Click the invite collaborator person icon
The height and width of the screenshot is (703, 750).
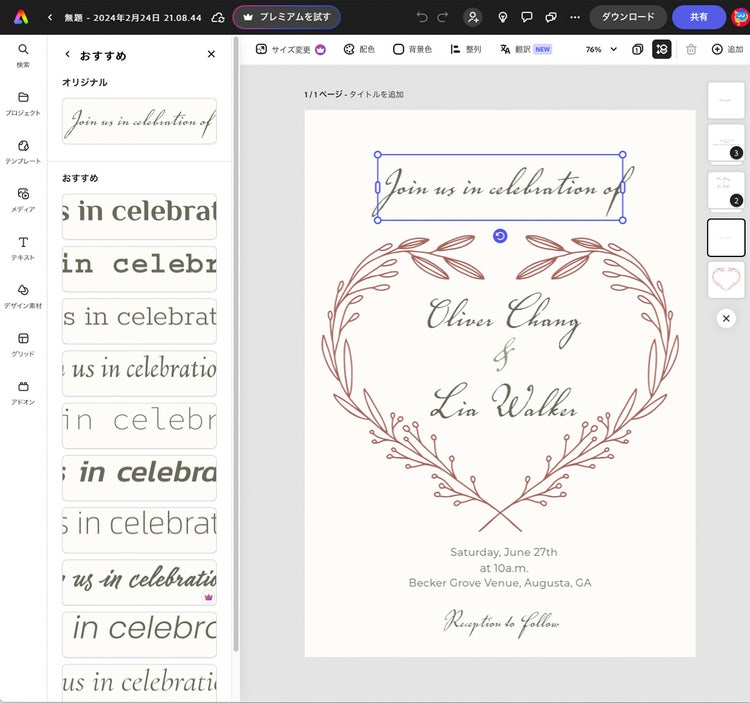tap(472, 17)
